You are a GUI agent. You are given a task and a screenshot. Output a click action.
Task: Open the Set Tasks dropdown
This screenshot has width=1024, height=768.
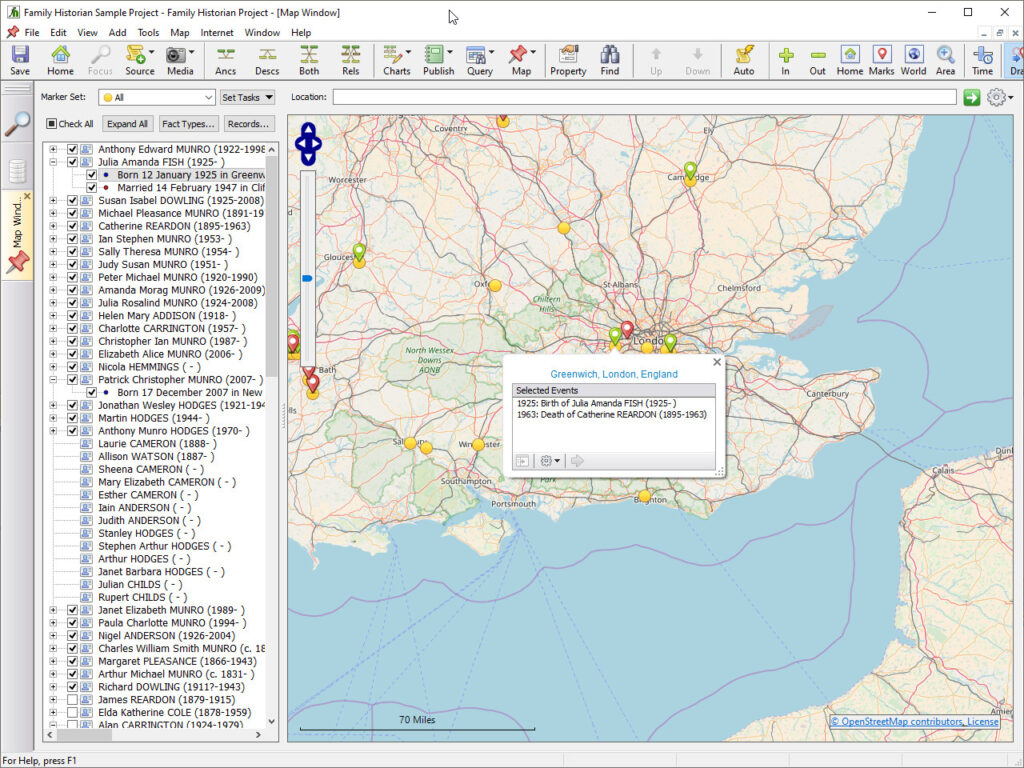pos(247,97)
